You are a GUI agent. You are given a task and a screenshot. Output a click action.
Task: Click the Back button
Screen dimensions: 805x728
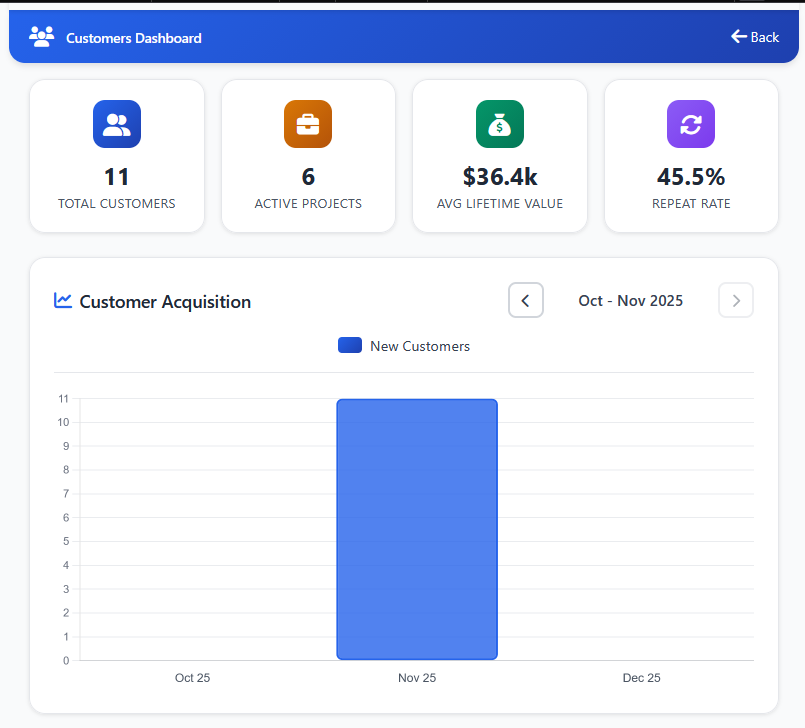point(755,36)
